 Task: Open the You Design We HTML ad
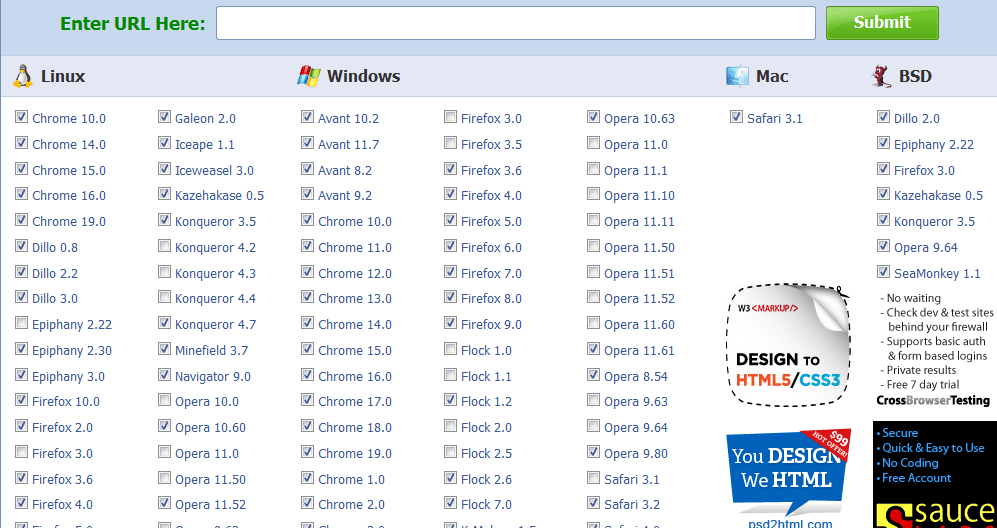[789, 473]
